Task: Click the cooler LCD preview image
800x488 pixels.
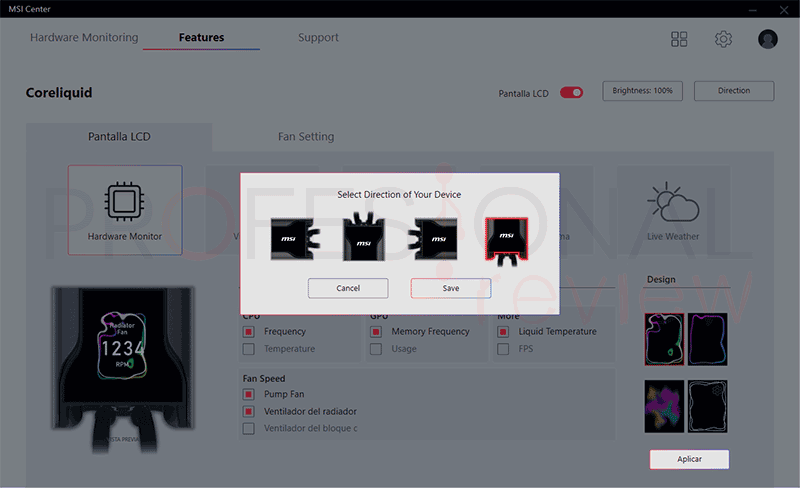Action: (123, 369)
